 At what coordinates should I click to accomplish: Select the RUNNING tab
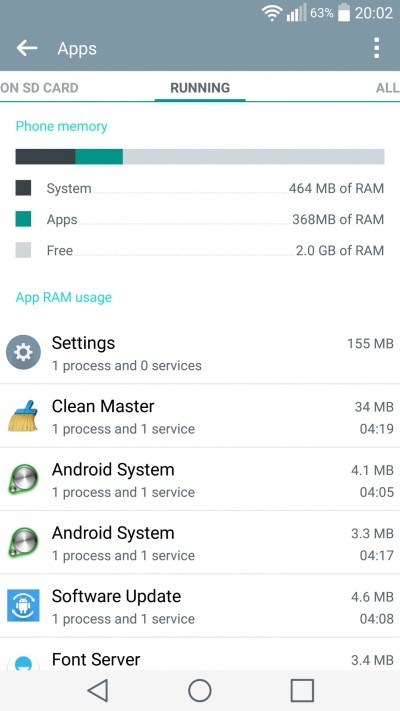pyautogui.click(x=200, y=88)
